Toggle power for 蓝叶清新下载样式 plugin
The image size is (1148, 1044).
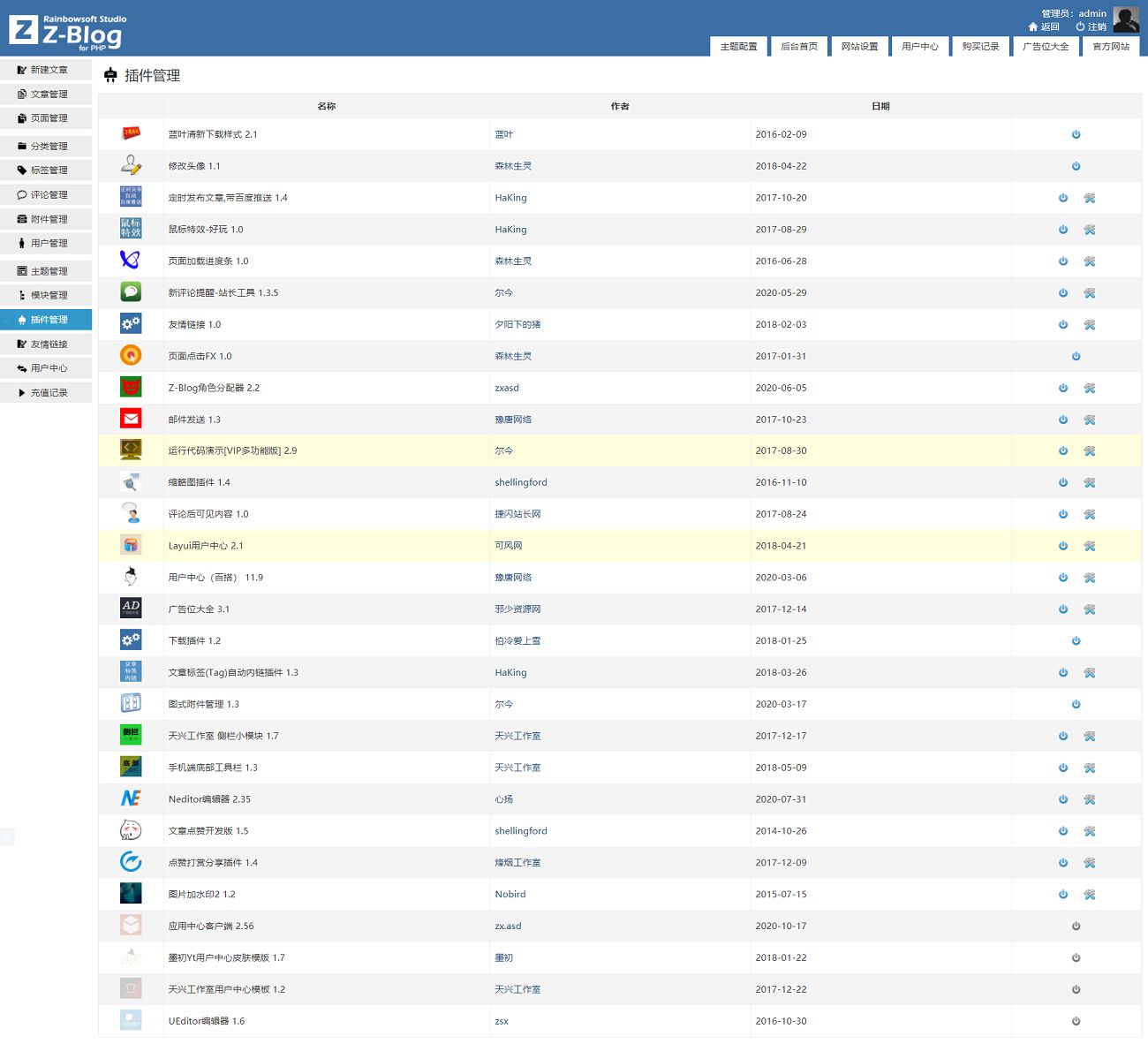point(1076,134)
